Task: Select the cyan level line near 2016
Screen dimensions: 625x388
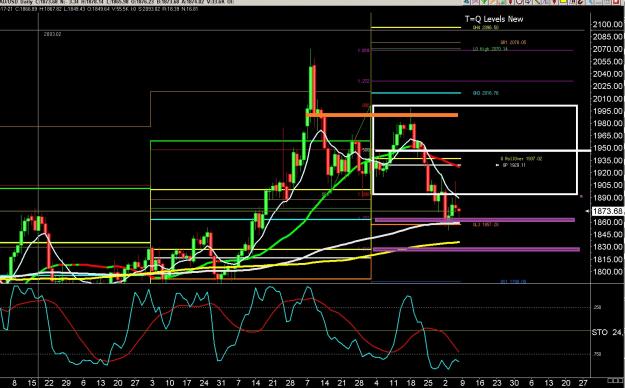Action: (416, 93)
